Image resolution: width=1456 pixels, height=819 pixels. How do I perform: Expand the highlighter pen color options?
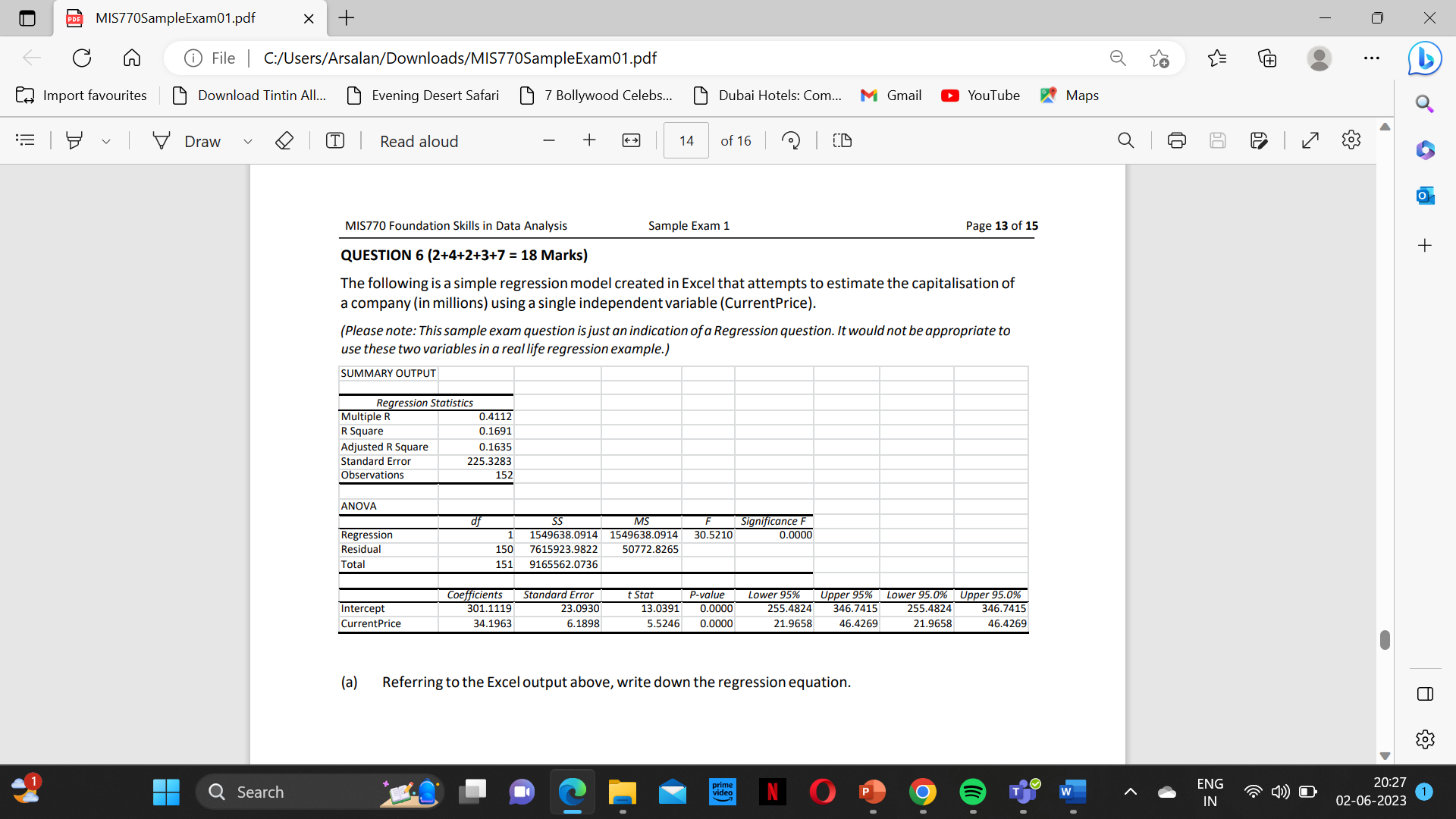(x=106, y=141)
